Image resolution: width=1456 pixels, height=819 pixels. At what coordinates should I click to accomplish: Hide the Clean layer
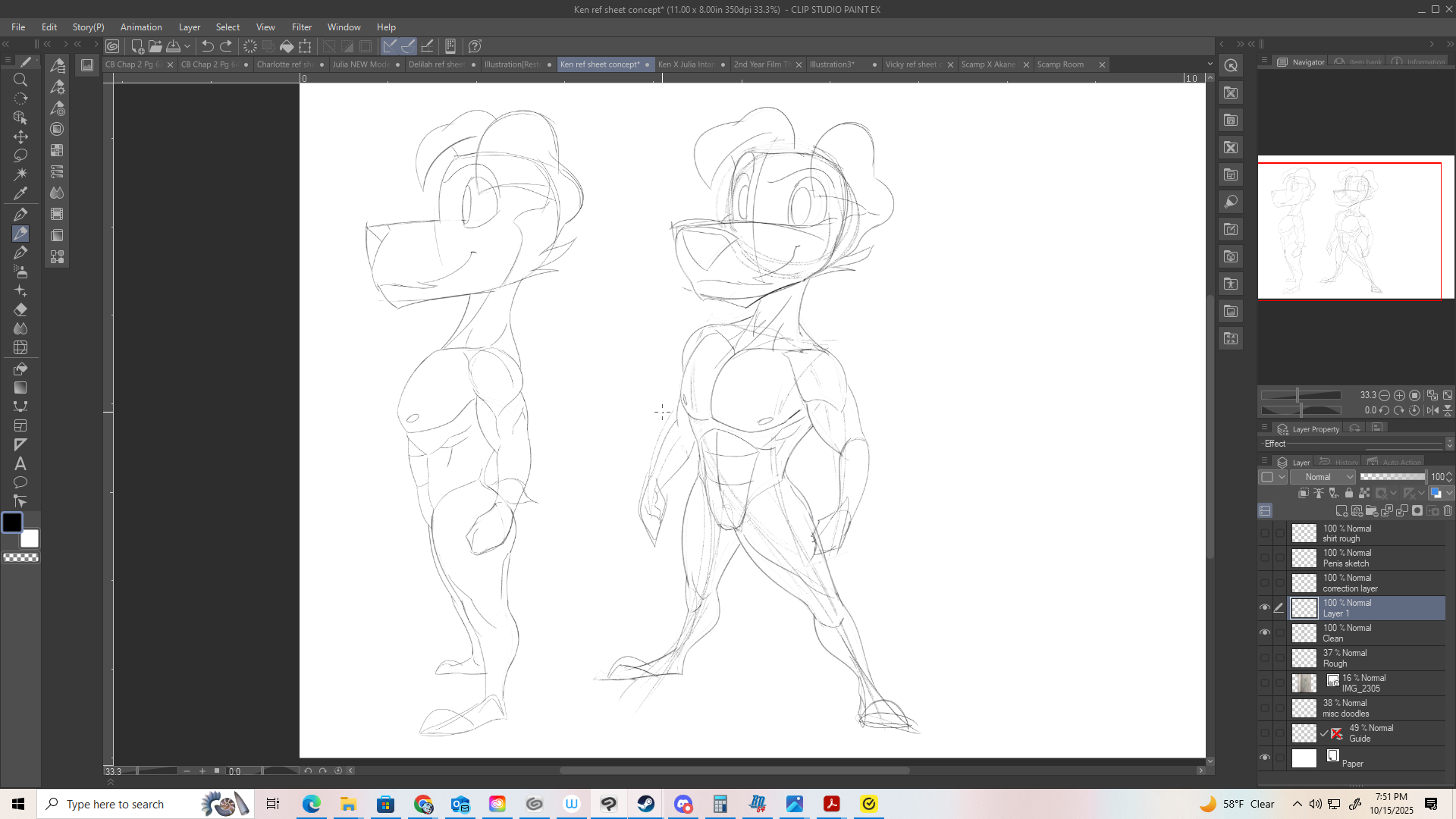click(x=1264, y=632)
